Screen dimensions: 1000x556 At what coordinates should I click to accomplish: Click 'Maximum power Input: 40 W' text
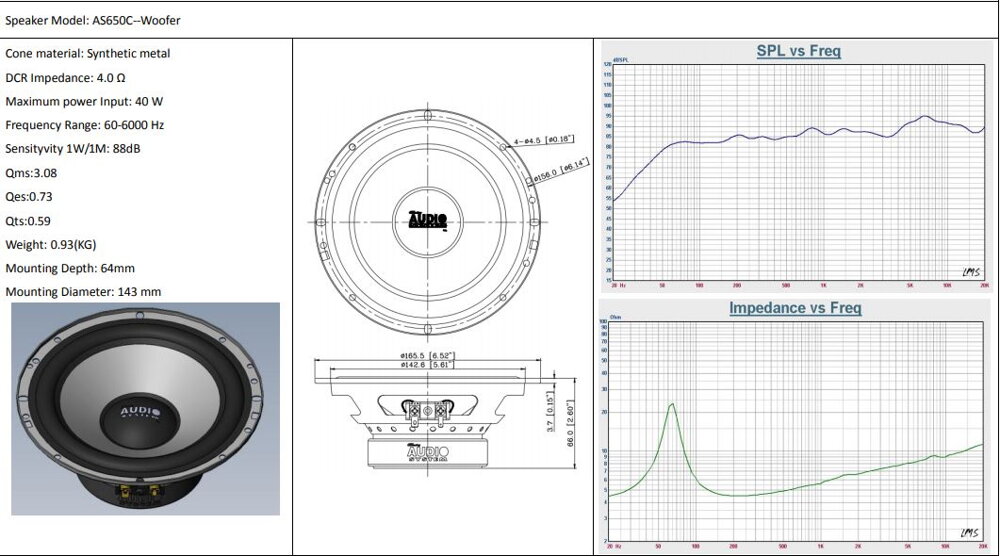[x=84, y=101]
